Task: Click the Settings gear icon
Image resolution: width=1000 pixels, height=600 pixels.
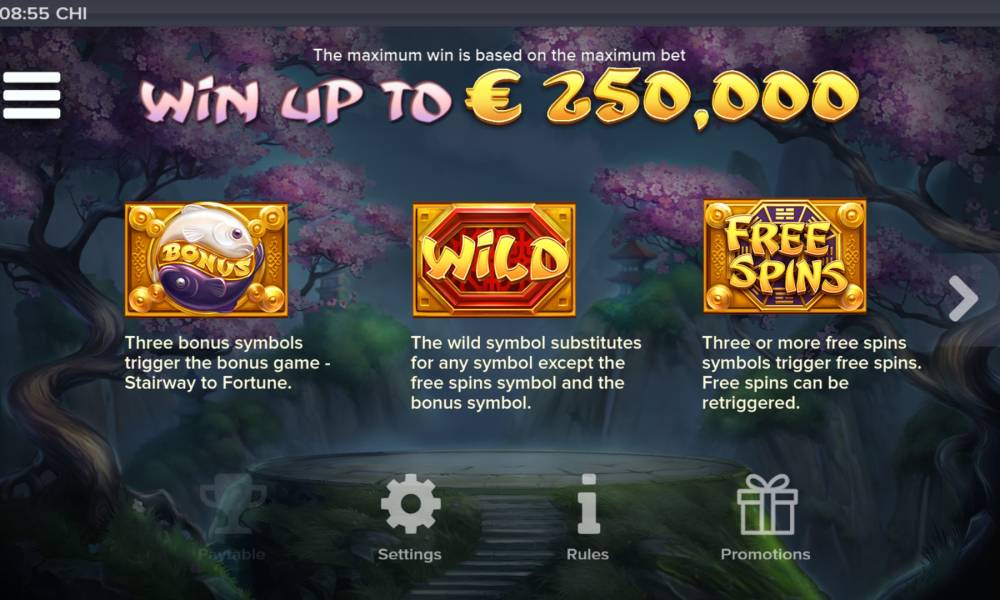Action: point(410,504)
